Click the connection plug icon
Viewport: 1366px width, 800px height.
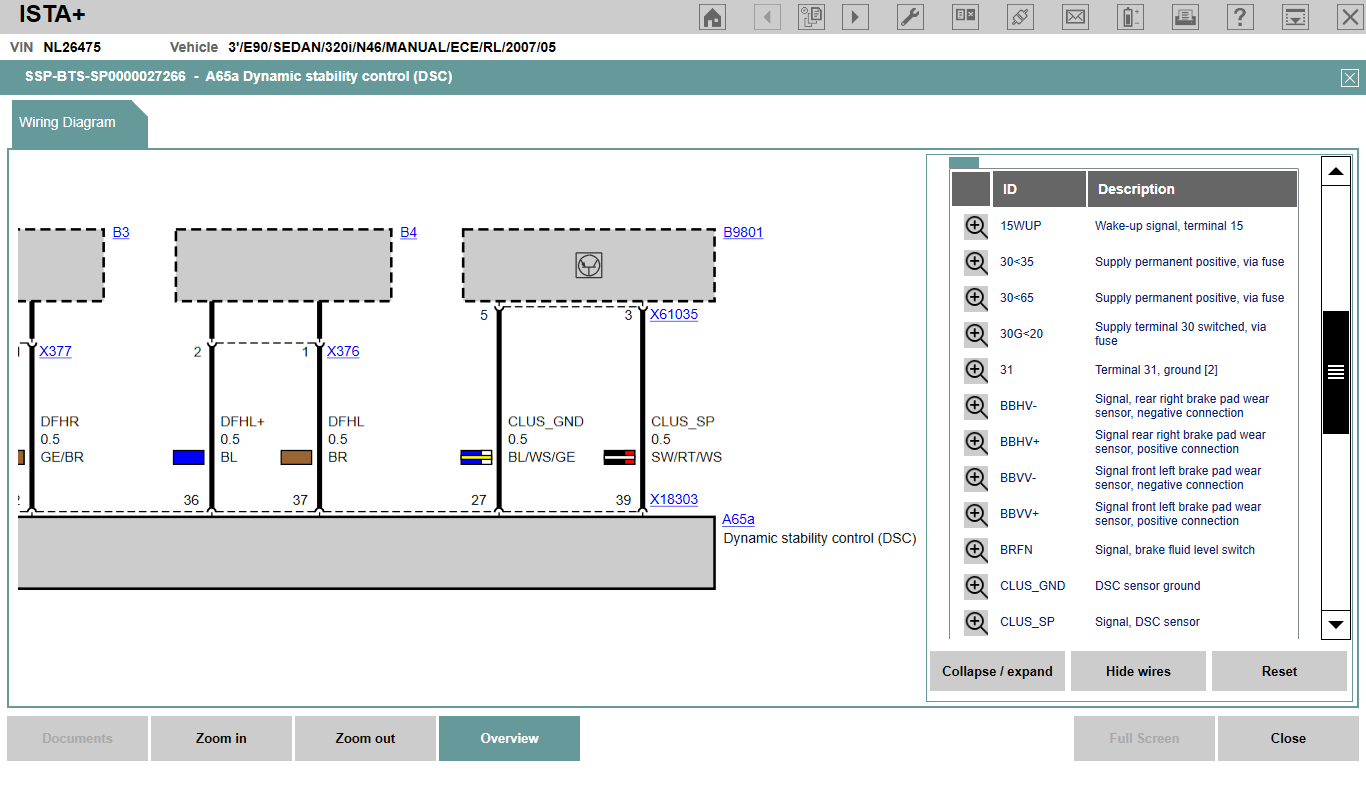(x=1020, y=17)
